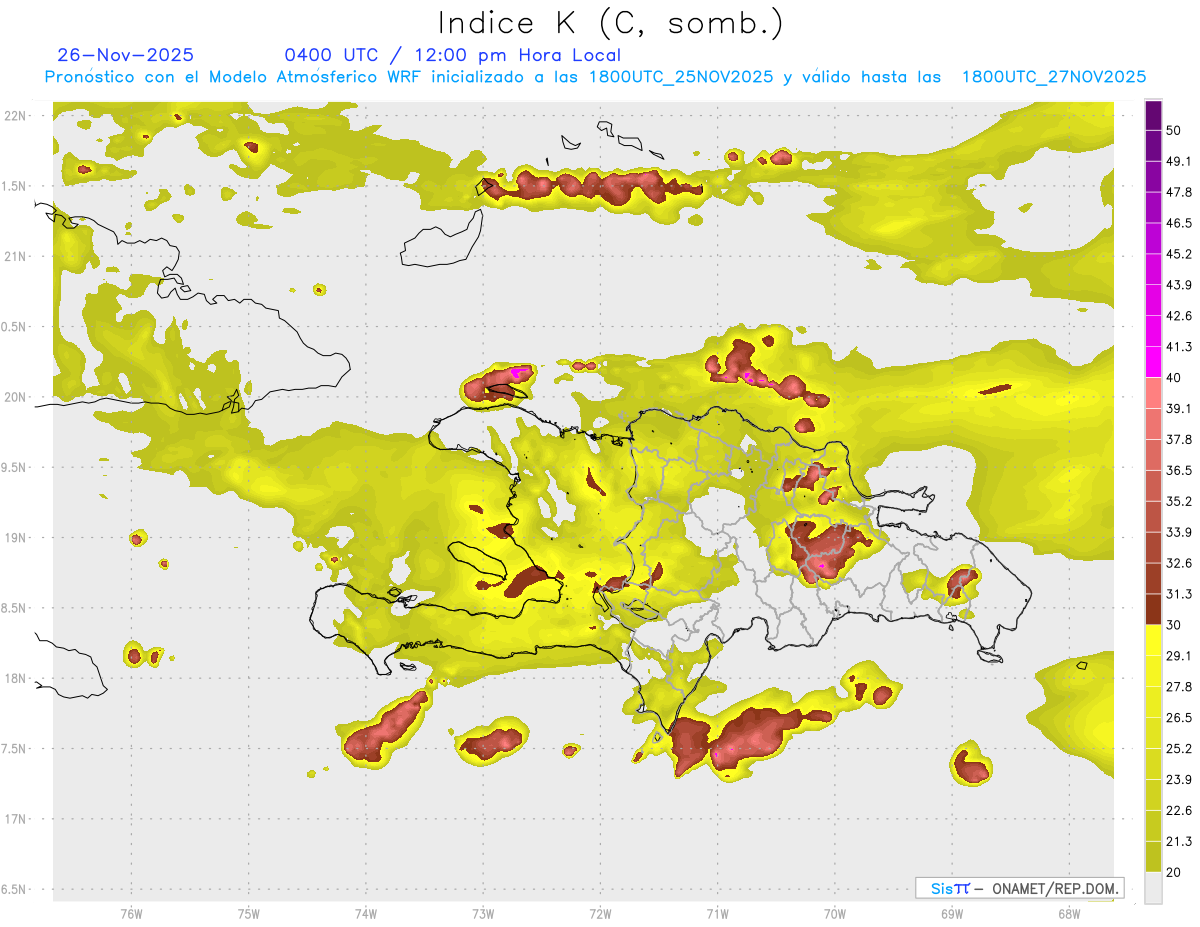Screen dimensions: 1200x927
Task: Click the colorbar label "50"
Action: pos(1175,131)
